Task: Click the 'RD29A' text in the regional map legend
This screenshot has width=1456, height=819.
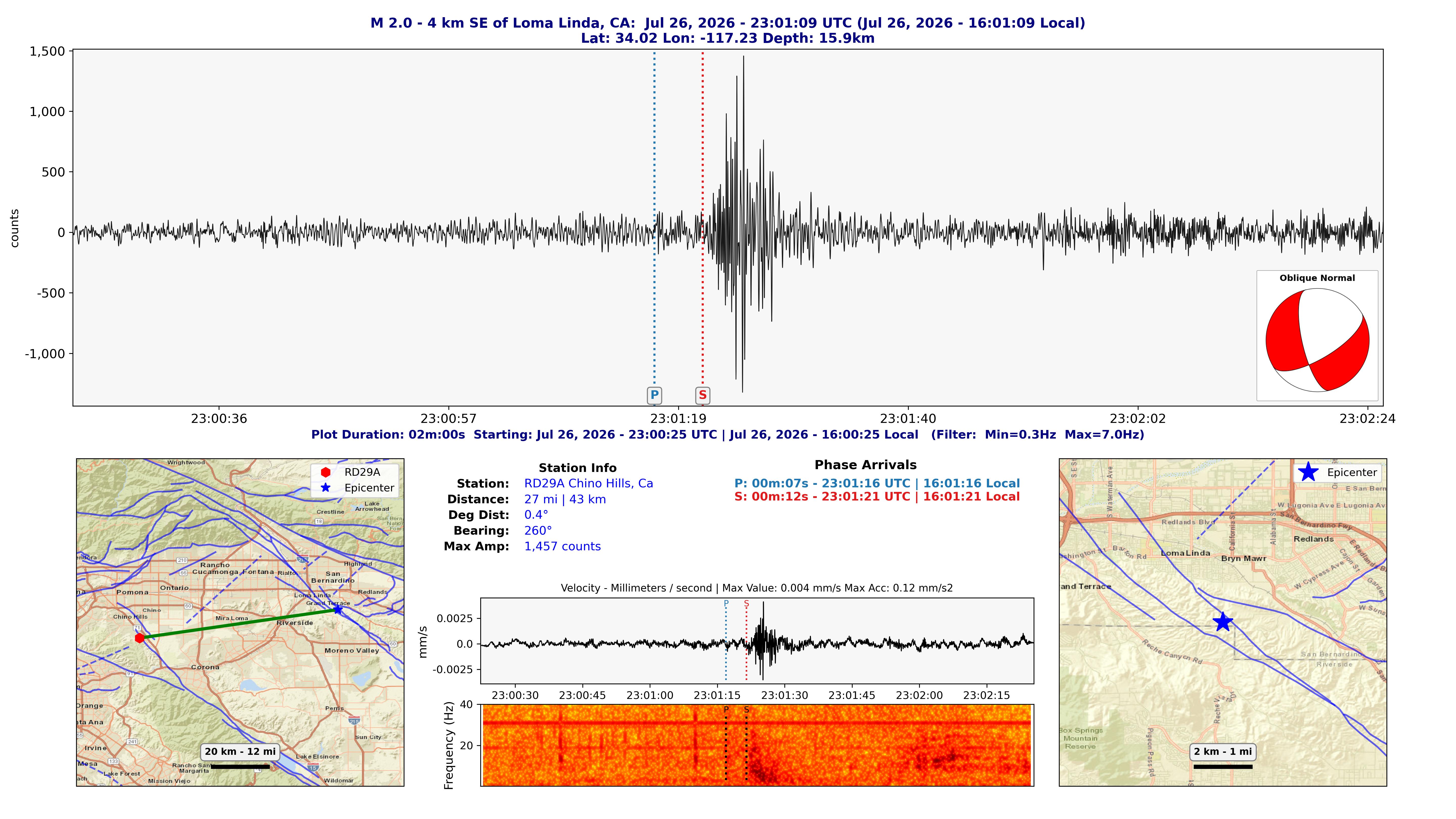Action: [x=362, y=472]
